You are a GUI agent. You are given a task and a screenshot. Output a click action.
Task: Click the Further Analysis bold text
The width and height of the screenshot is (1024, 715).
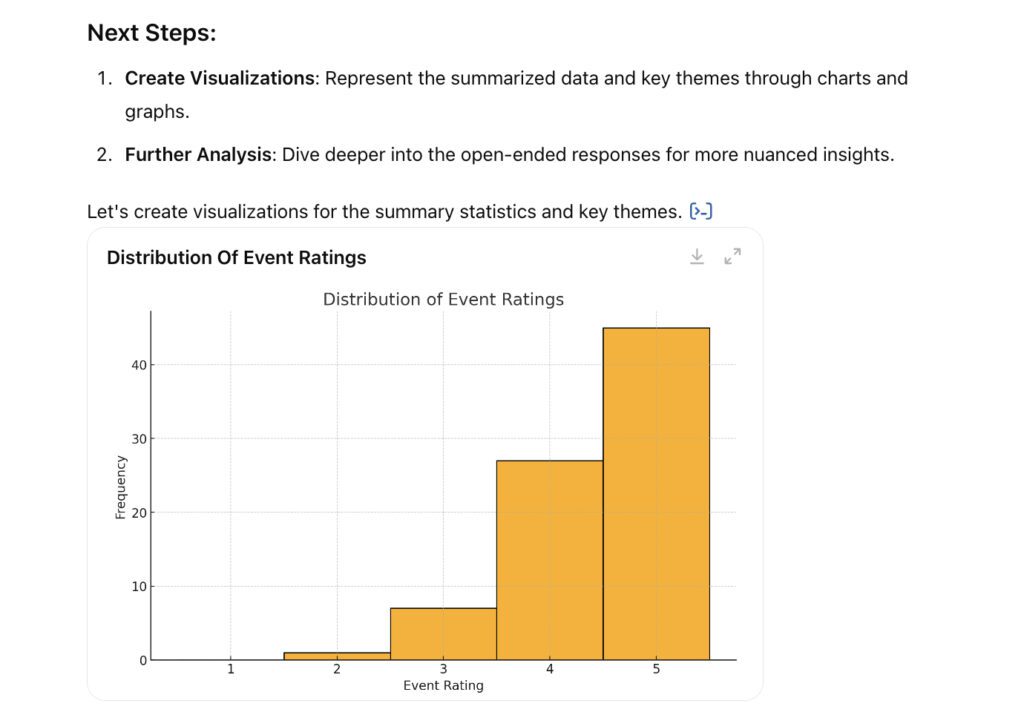pos(199,155)
